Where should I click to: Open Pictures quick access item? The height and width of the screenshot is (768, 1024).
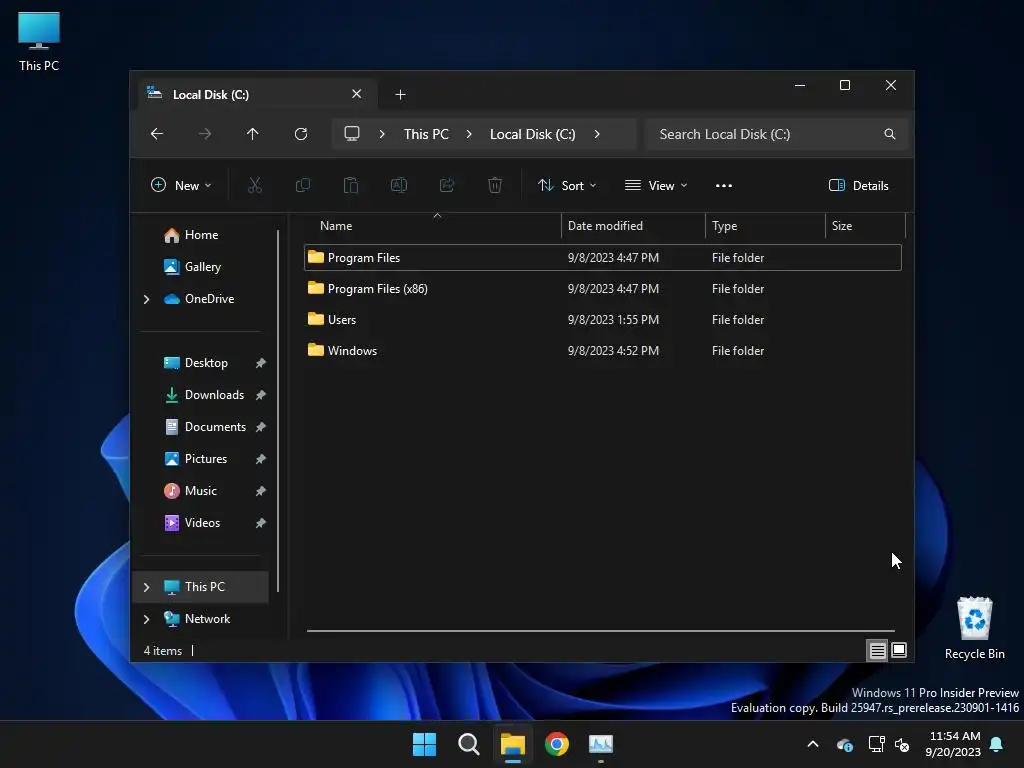(204, 459)
